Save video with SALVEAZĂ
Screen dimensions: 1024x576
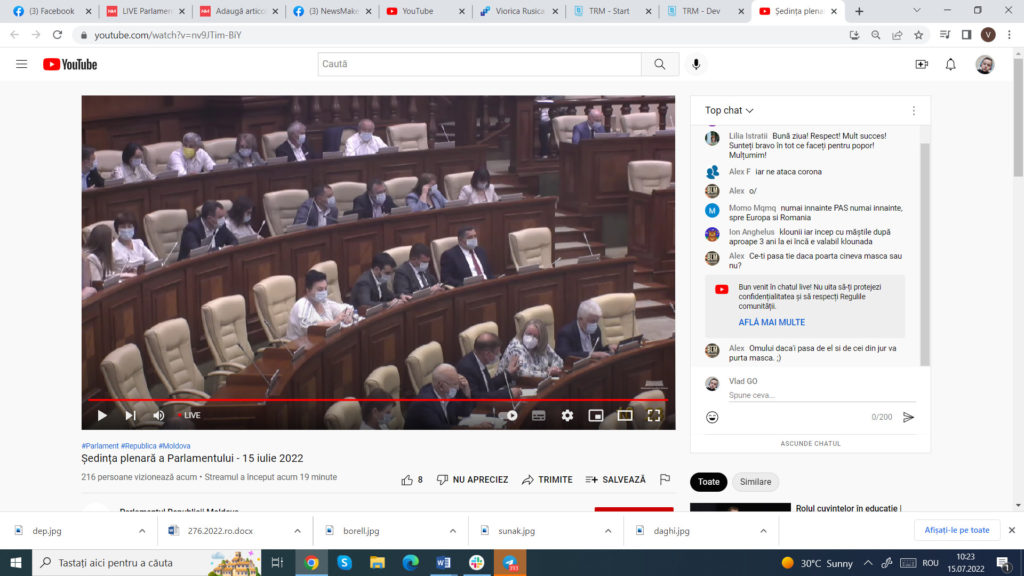615,480
